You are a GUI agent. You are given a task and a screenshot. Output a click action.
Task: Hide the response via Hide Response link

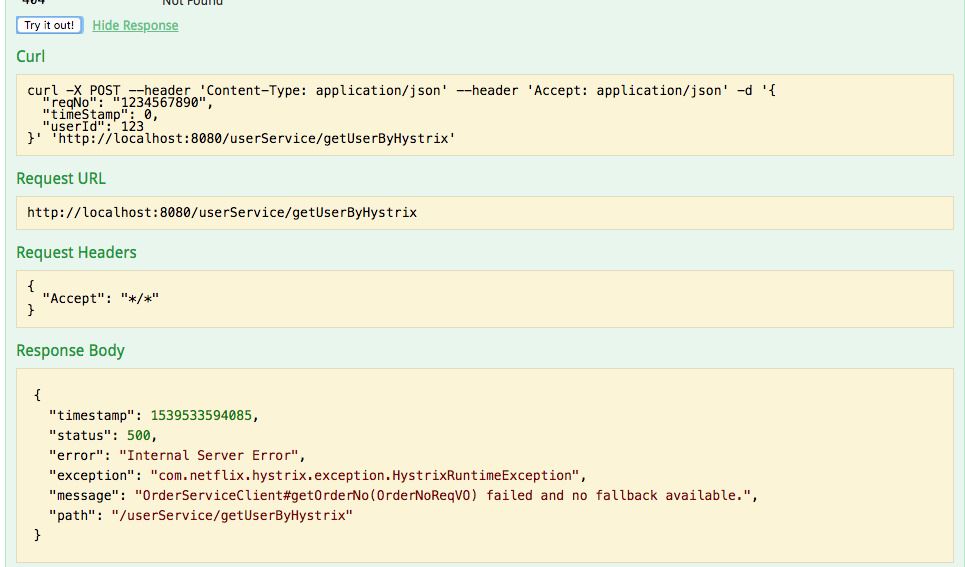(135, 25)
